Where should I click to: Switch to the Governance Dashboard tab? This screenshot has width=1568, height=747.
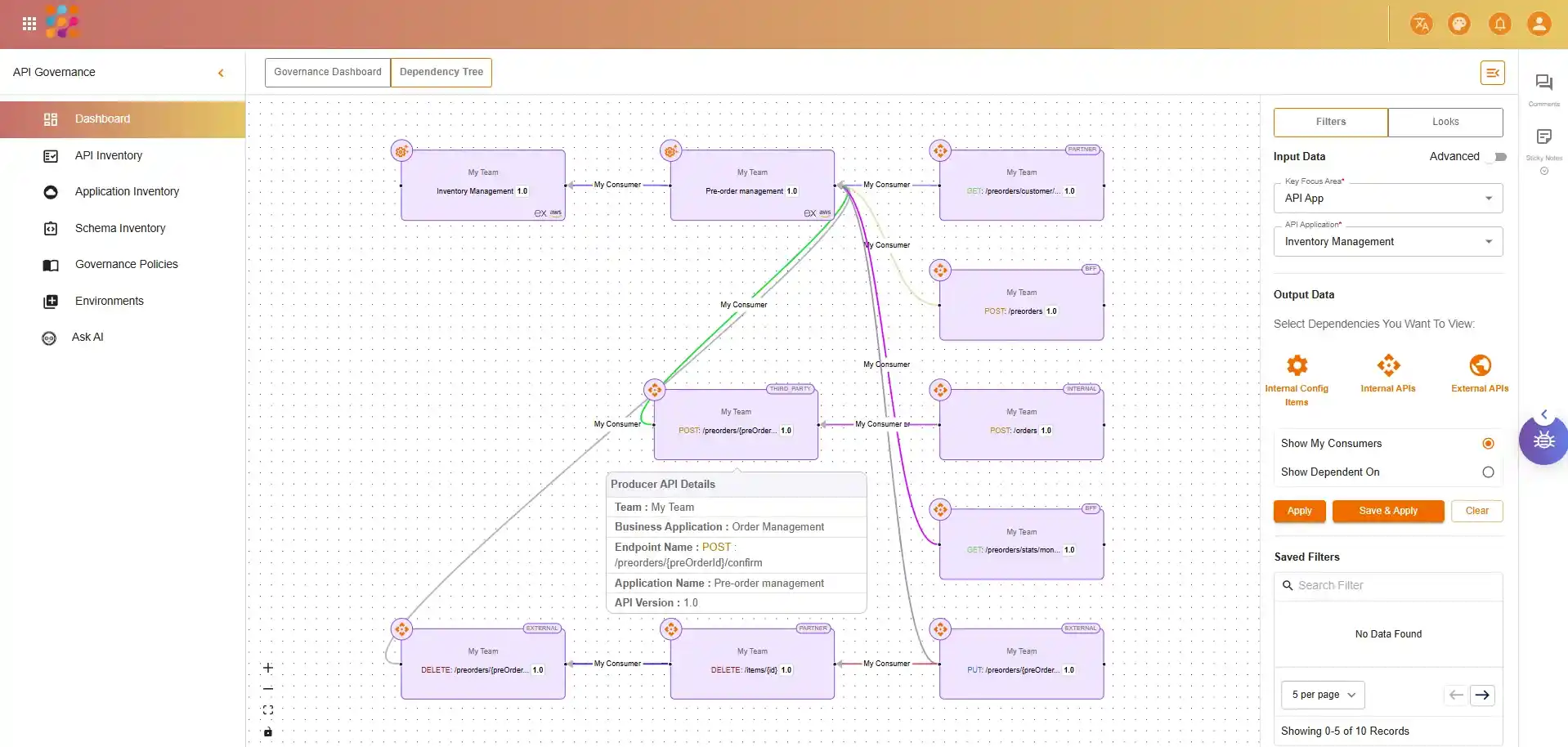(x=328, y=72)
